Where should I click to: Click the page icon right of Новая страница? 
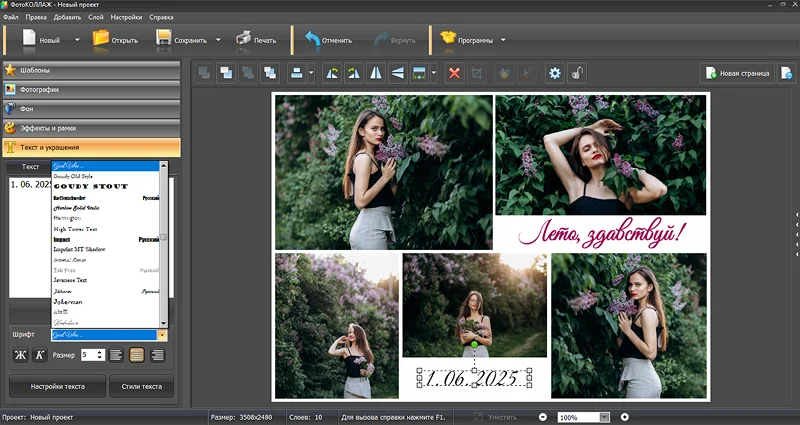point(786,73)
